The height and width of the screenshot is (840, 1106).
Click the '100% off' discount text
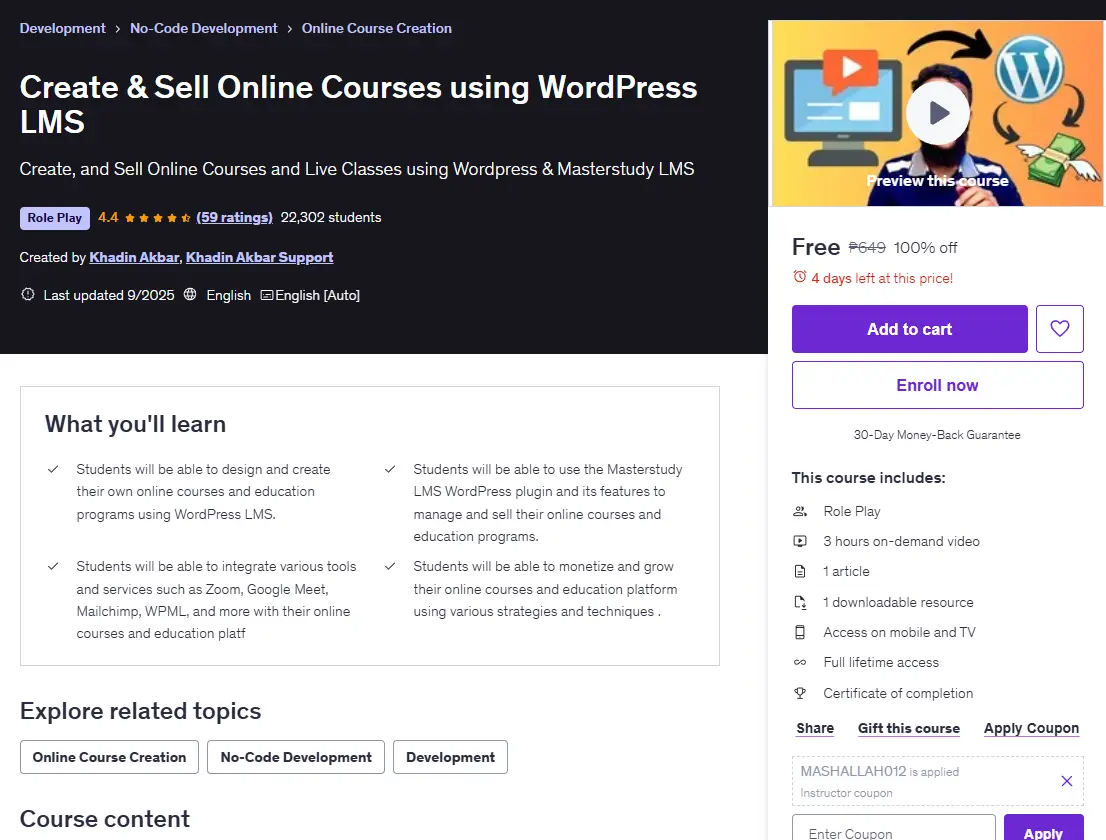click(925, 248)
